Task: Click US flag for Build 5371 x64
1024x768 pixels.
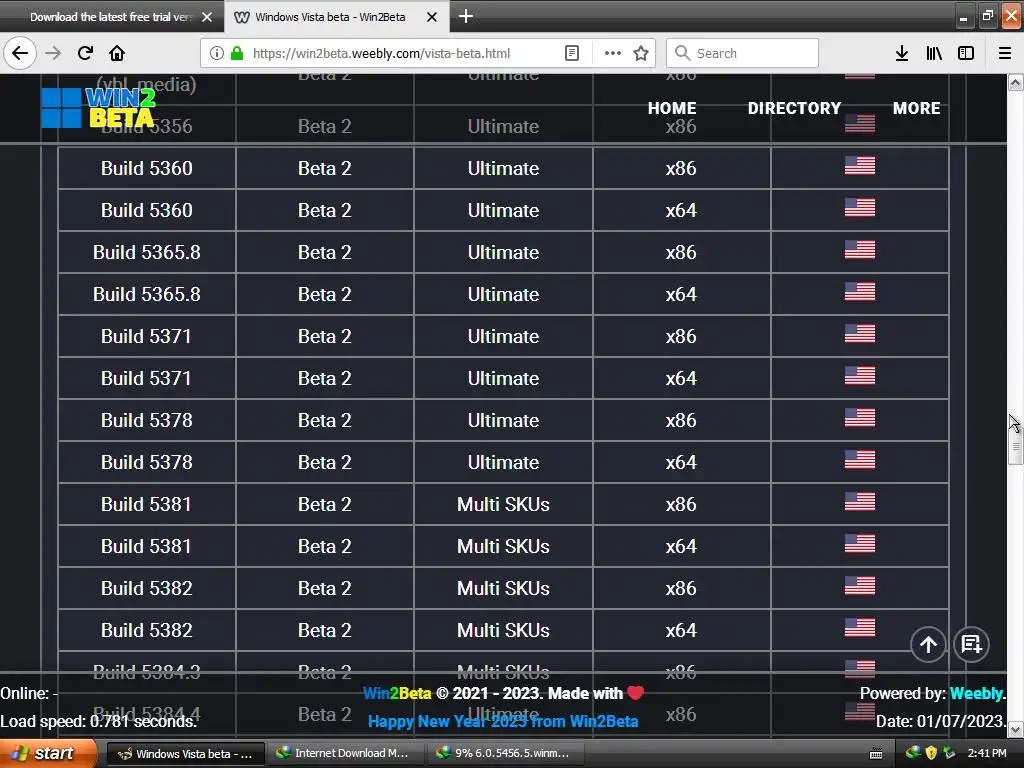Action: pos(859,376)
